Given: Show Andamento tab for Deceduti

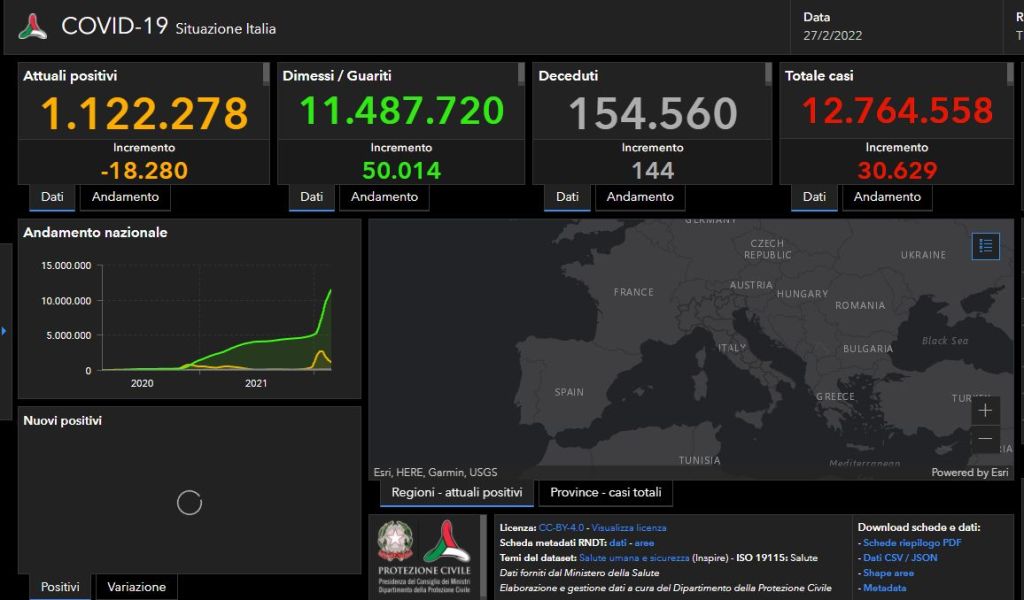Looking at the screenshot, I should pos(640,197).
